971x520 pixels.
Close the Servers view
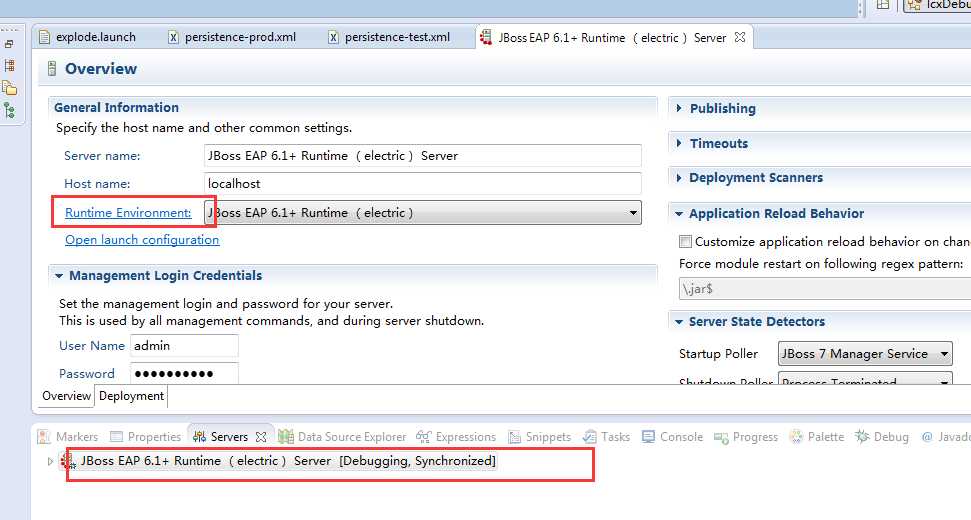tap(261, 437)
